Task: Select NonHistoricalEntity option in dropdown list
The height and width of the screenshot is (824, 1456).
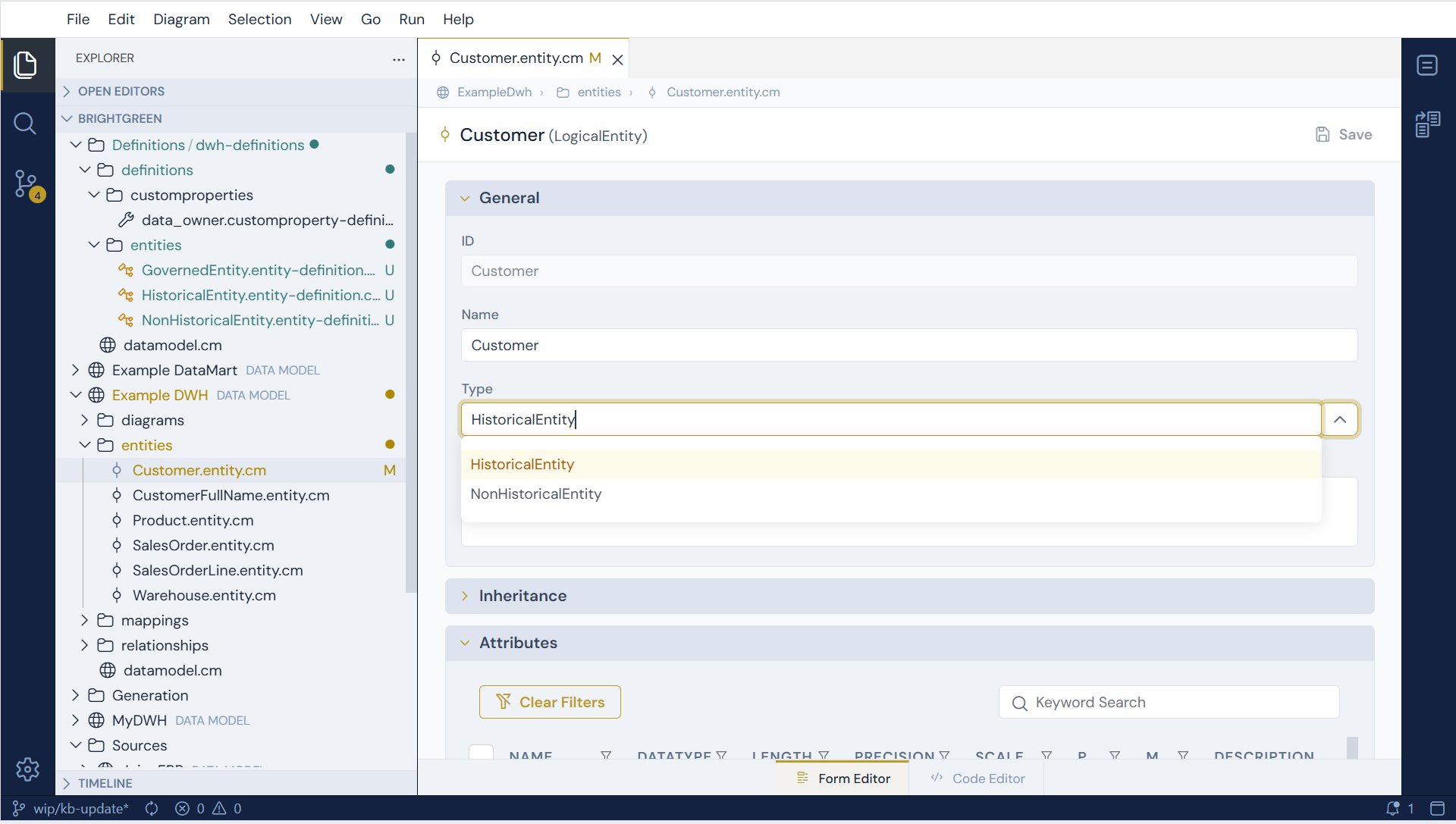Action: 891,494
